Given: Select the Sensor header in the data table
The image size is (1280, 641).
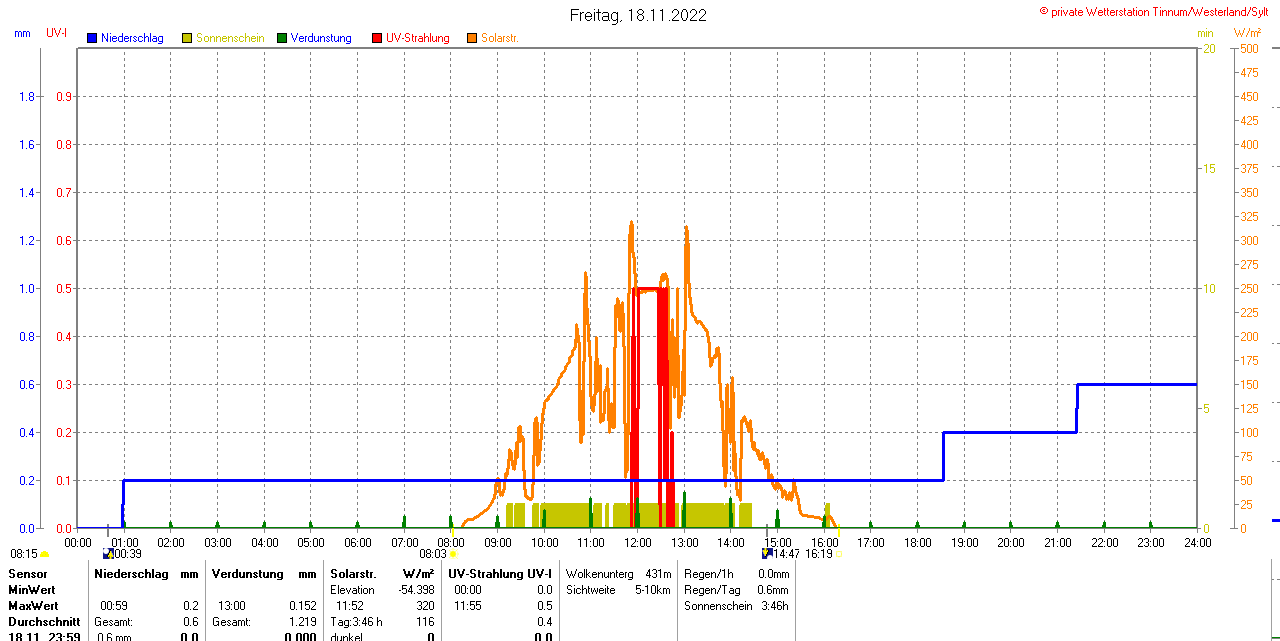Looking at the screenshot, I should [x=26, y=574].
